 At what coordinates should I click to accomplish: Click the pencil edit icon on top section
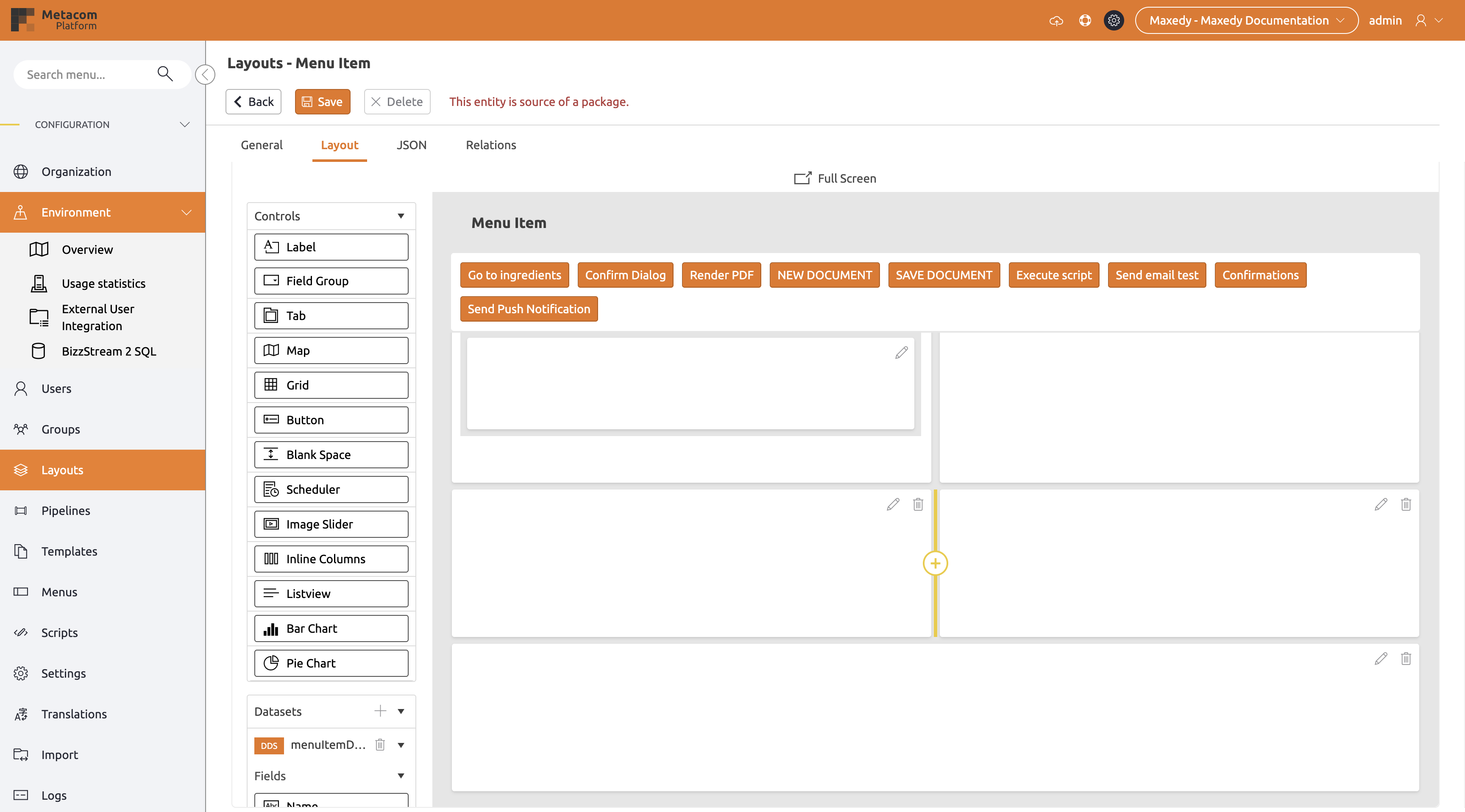pos(901,353)
